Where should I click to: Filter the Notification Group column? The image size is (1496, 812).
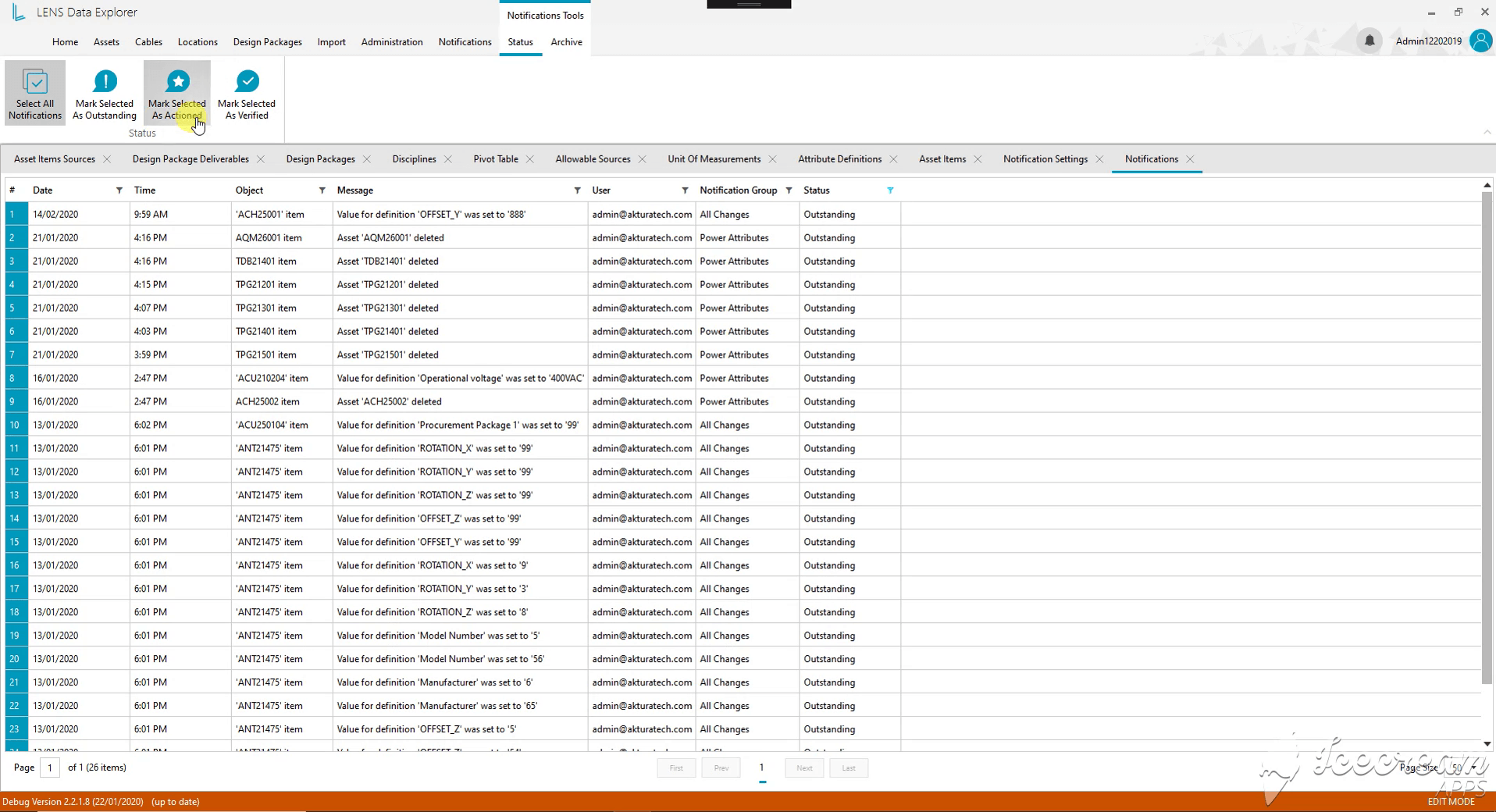point(789,191)
